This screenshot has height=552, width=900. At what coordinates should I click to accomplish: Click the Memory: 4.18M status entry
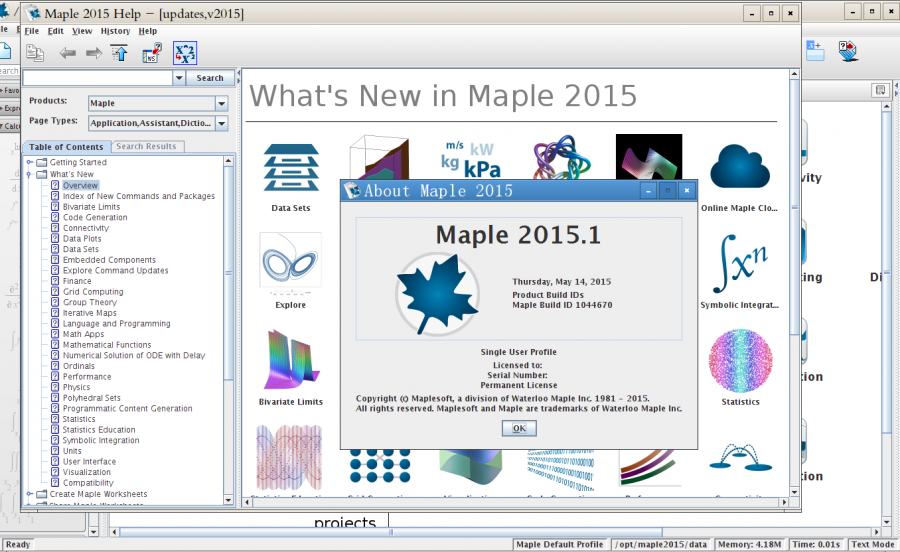(x=750, y=545)
